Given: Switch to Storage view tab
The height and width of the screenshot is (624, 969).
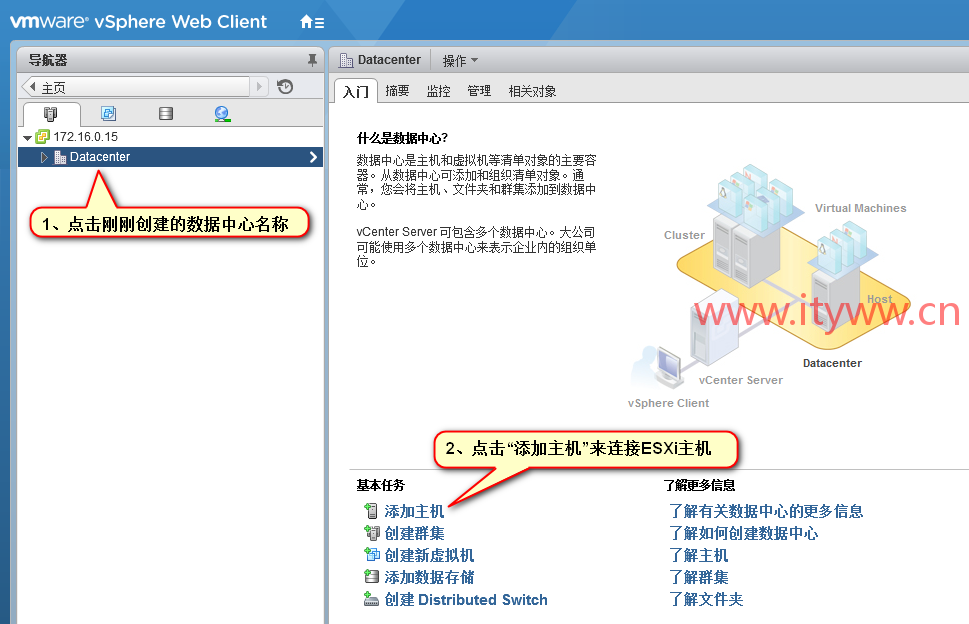Looking at the screenshot, I should [x=166, y=113].
